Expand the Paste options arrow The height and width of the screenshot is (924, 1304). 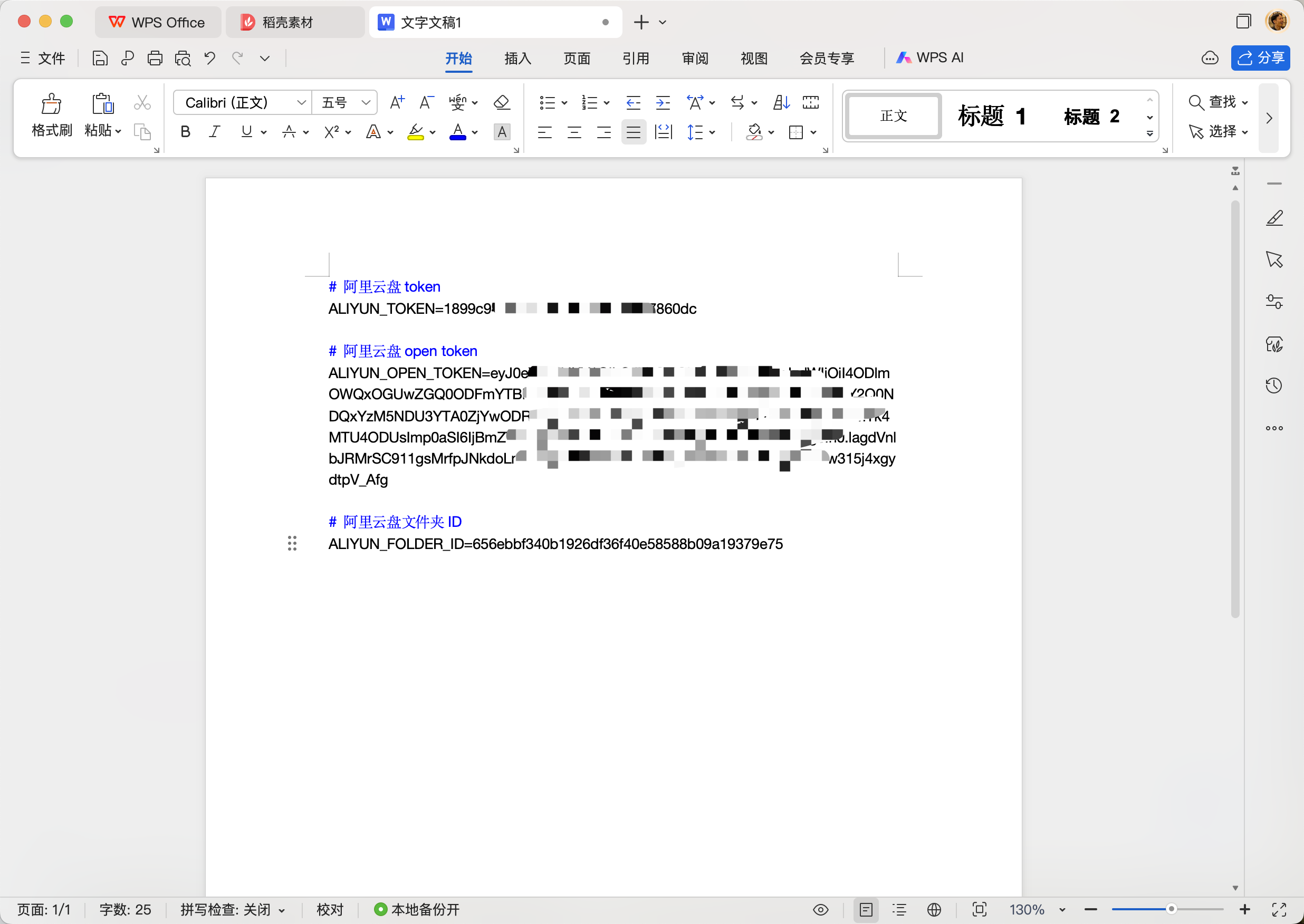pos(118,131)
